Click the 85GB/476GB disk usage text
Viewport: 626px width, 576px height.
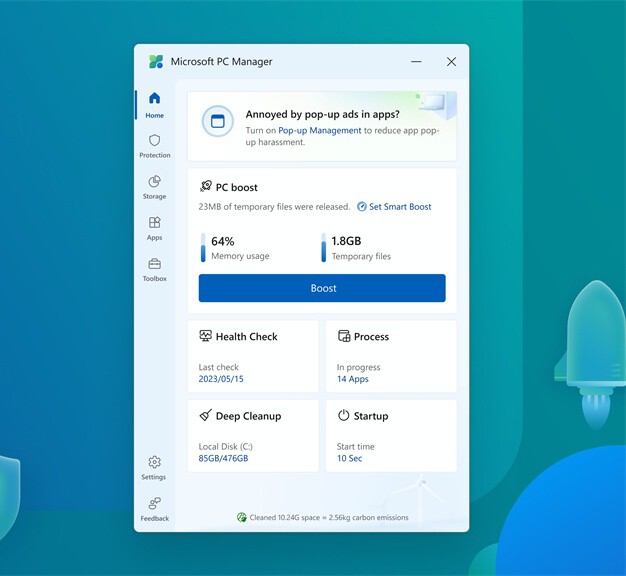(223, 459)
